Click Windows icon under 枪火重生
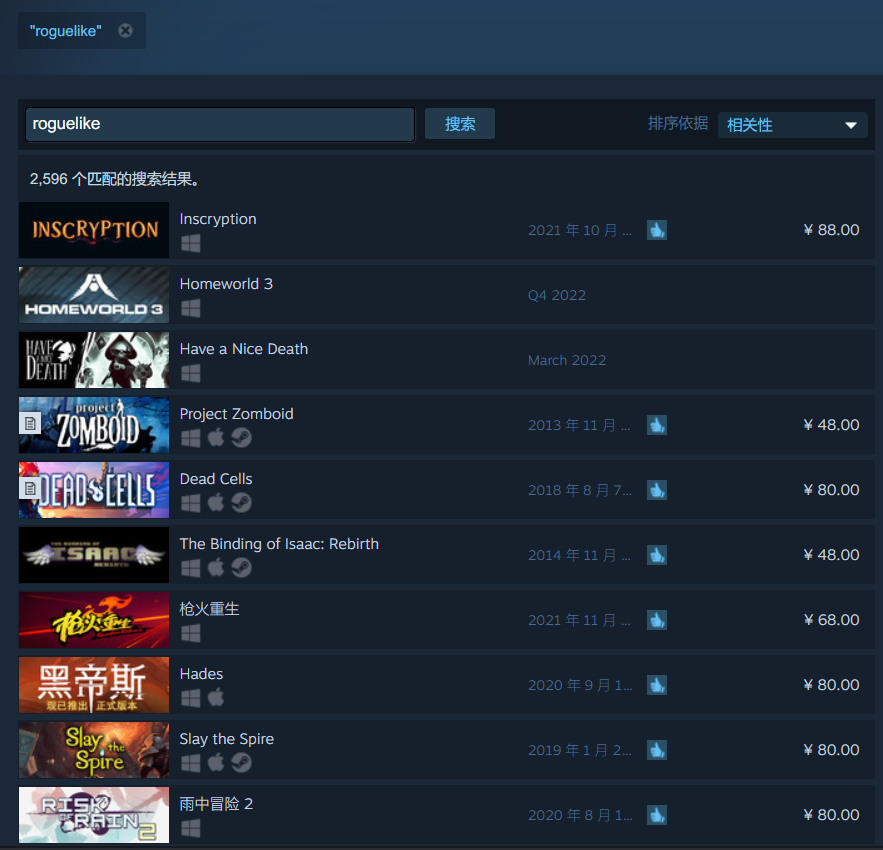The height and width of the screenshot is (850, 883). (191, 633)
